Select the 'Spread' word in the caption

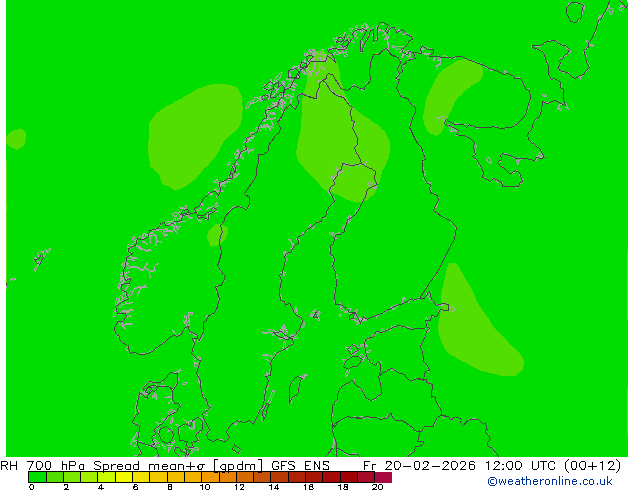116,466
